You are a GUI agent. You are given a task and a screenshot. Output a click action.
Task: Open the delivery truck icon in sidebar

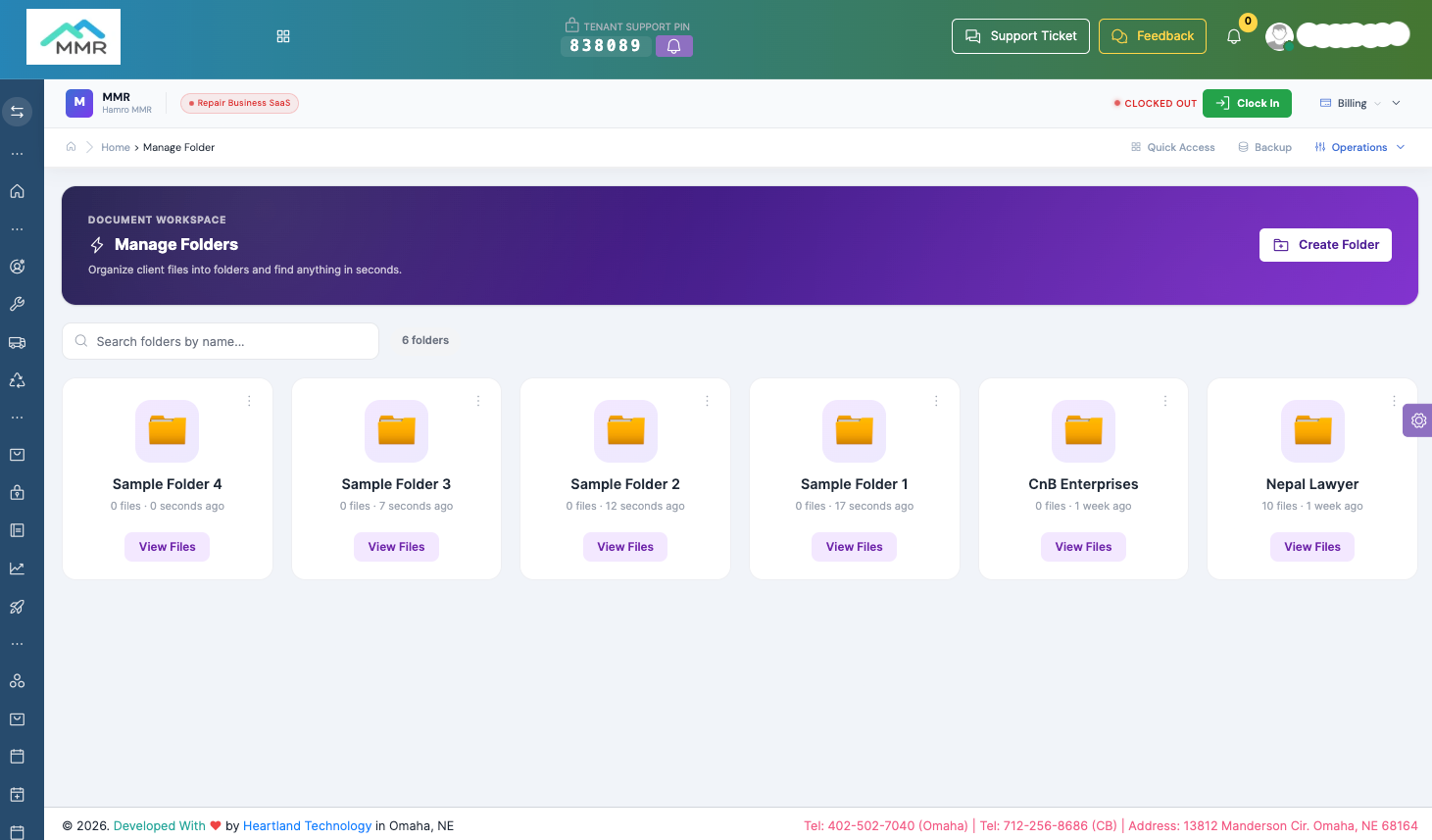coord(17,343)
